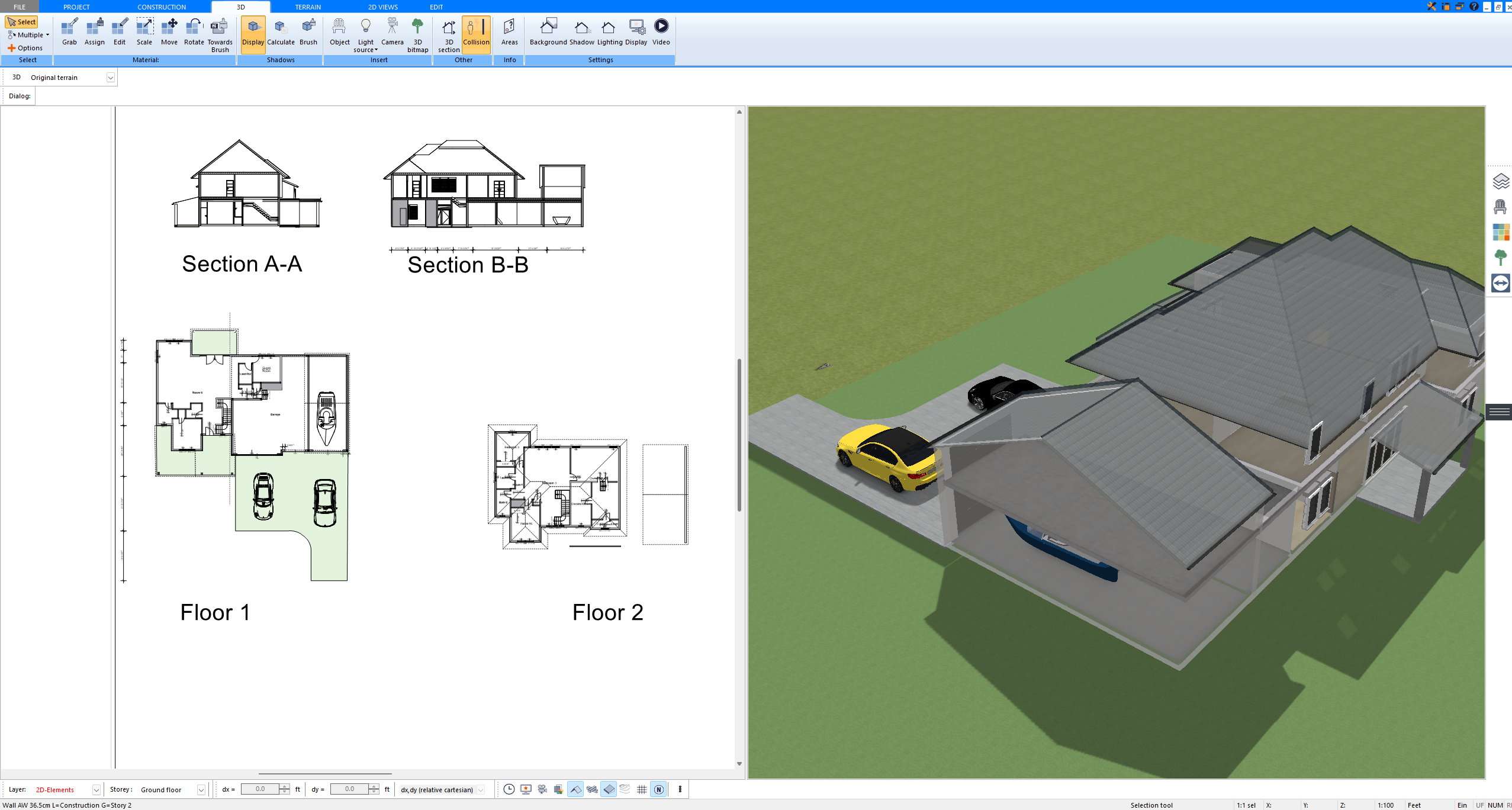
Task: Run the Calculate shadows tool
Action: (281, 32)
